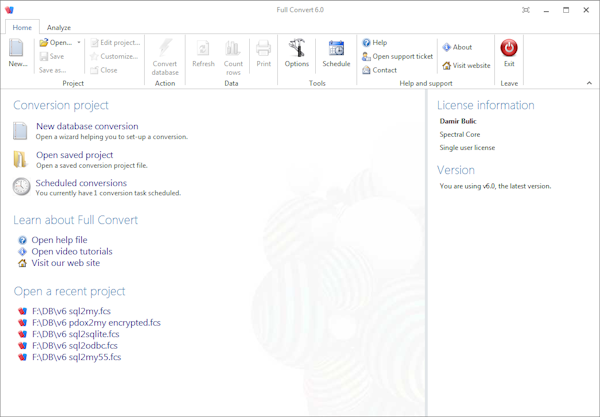Open support ticket from ribbon

pyautogui.click(x=397, y=56)
